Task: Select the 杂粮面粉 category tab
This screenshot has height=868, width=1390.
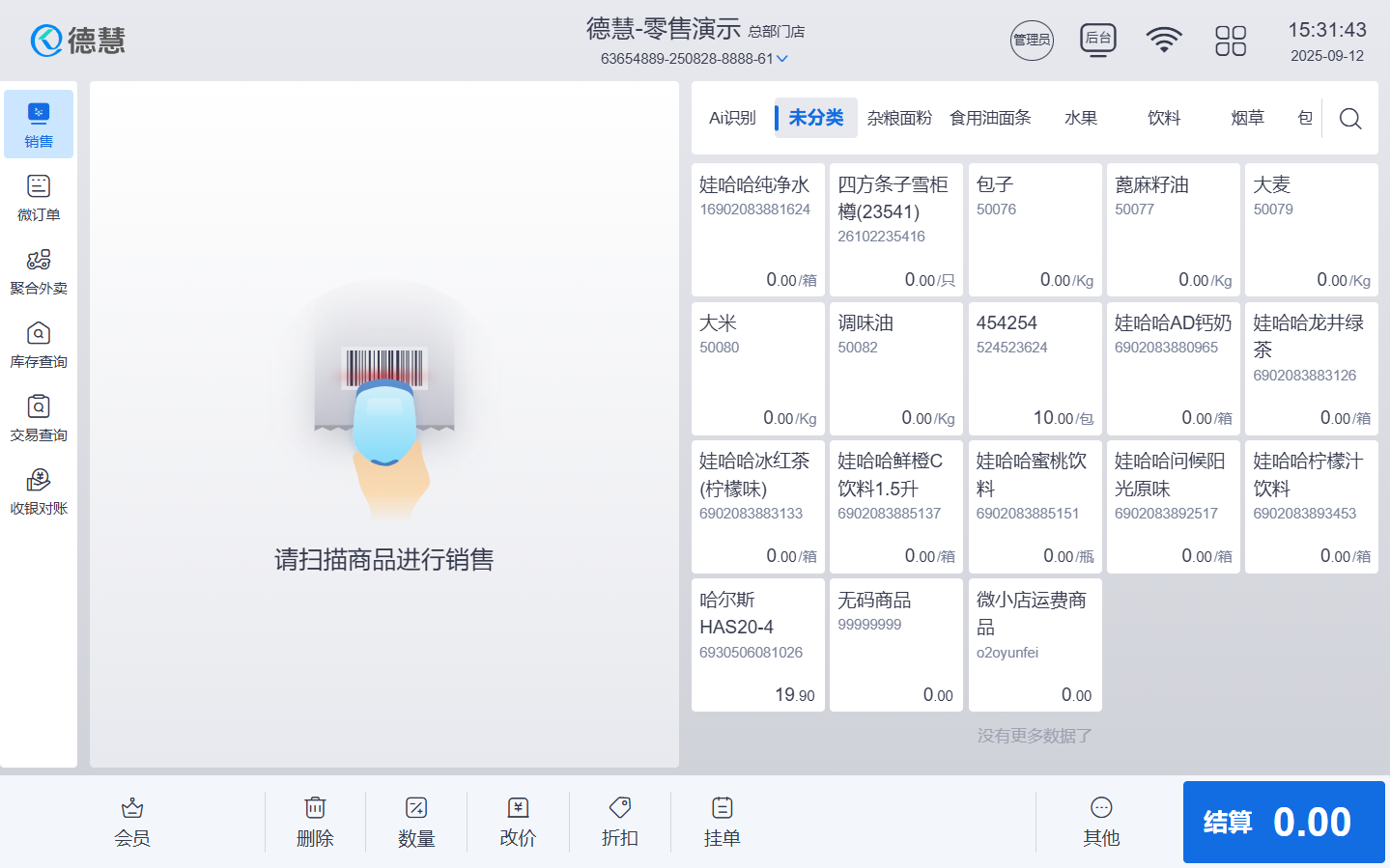Action: [x=899, y=118]
